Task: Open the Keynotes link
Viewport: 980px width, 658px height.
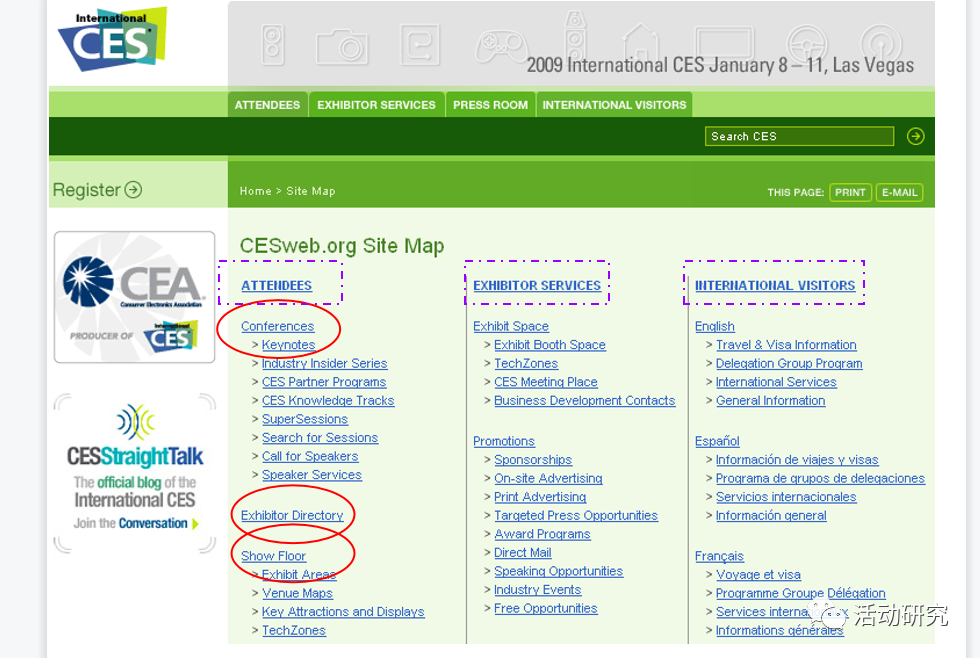Action: click(288, 345)
